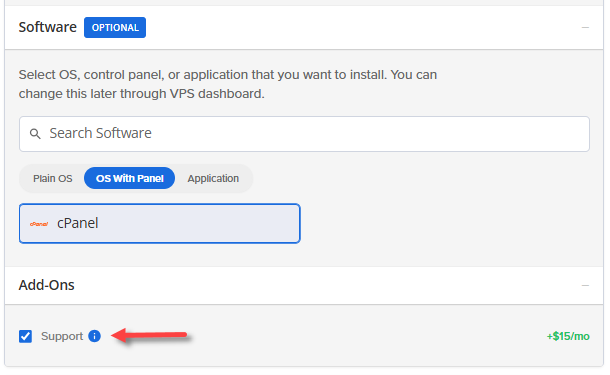Click the Software section heading
The height and width of the screenshot is (375, 610).
[47, 27]
